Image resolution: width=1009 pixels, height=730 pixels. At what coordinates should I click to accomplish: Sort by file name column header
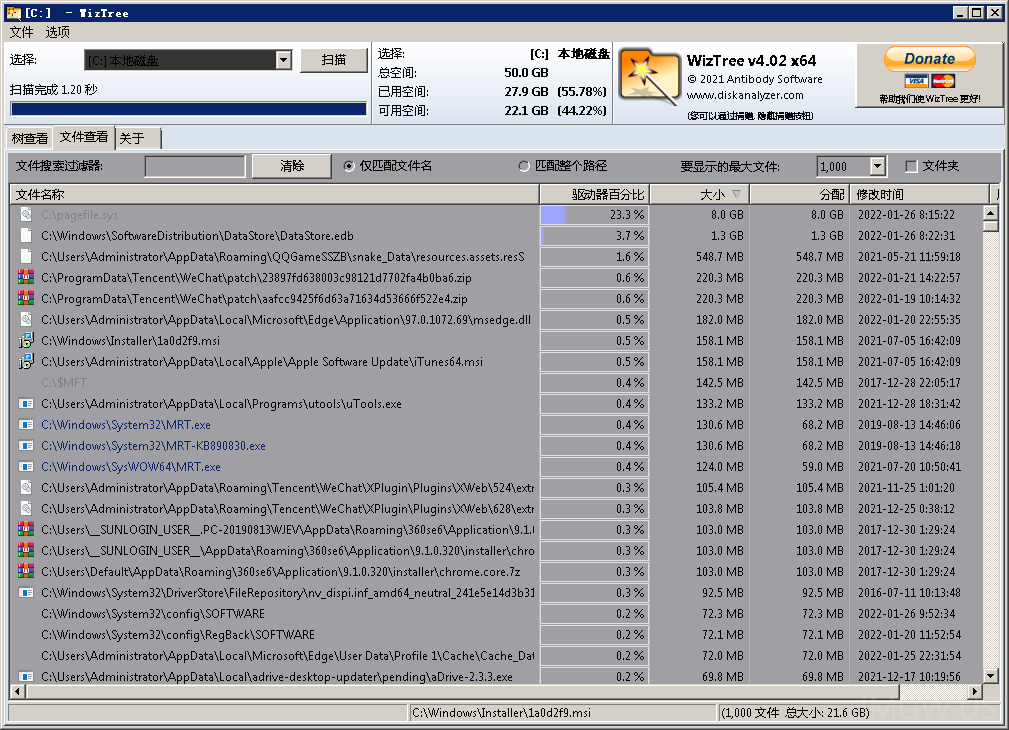click(x=274, y=194)
